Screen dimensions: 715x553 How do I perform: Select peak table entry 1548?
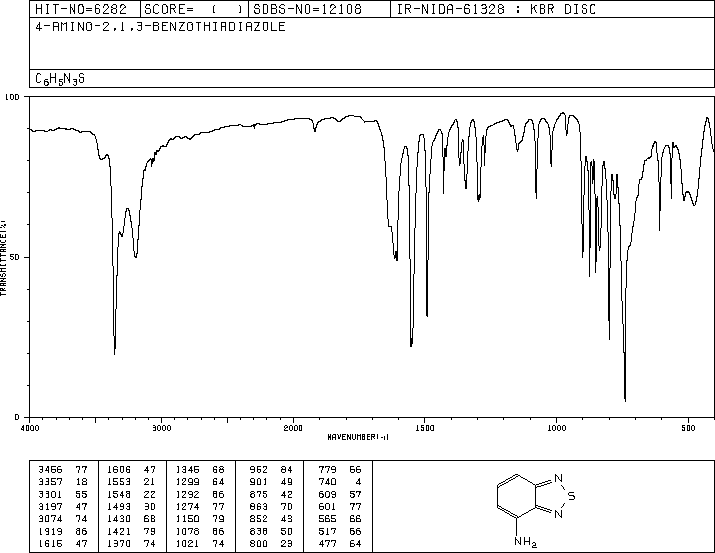[x=131, y=494]
